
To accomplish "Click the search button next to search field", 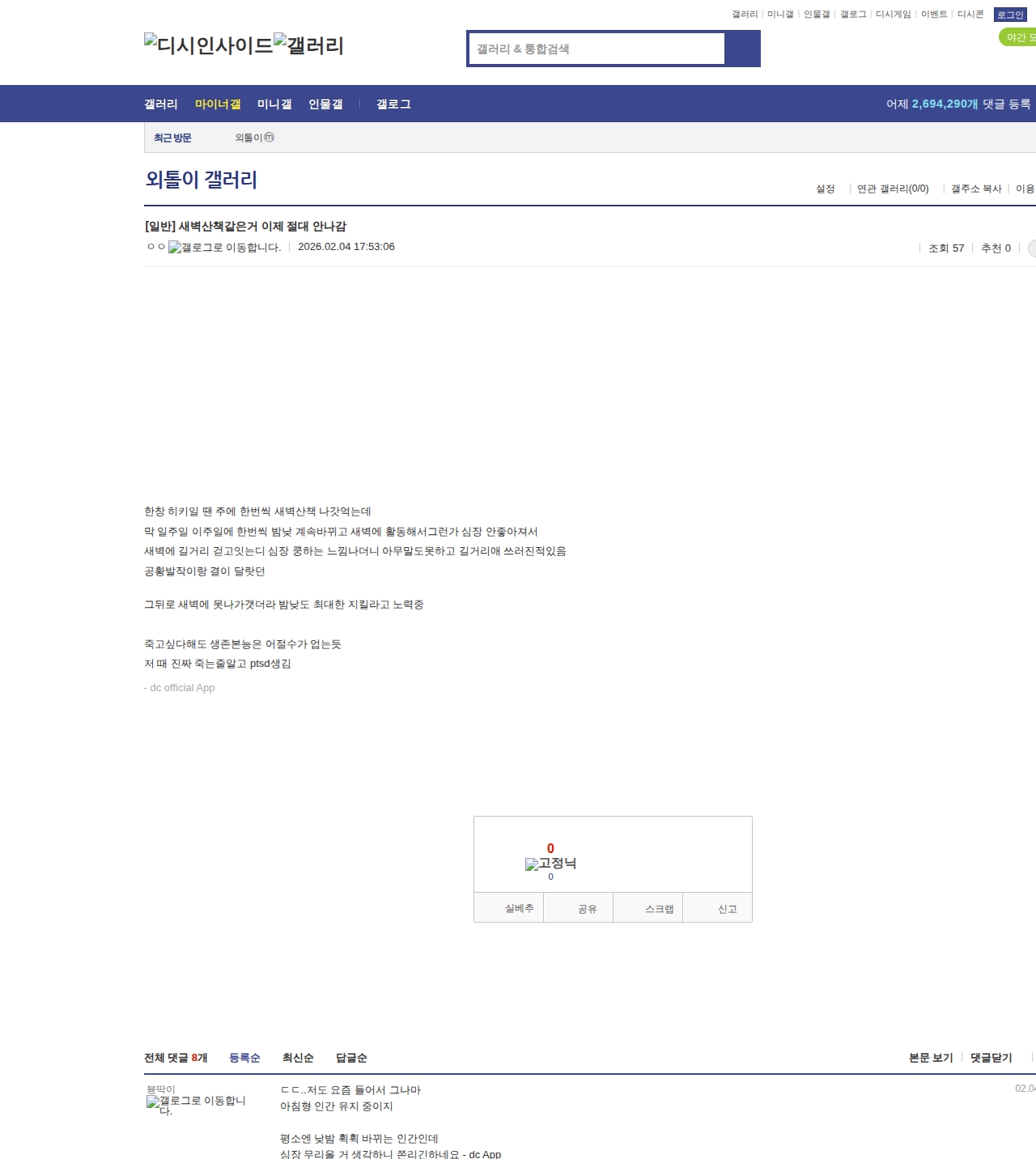I will 742,49.
